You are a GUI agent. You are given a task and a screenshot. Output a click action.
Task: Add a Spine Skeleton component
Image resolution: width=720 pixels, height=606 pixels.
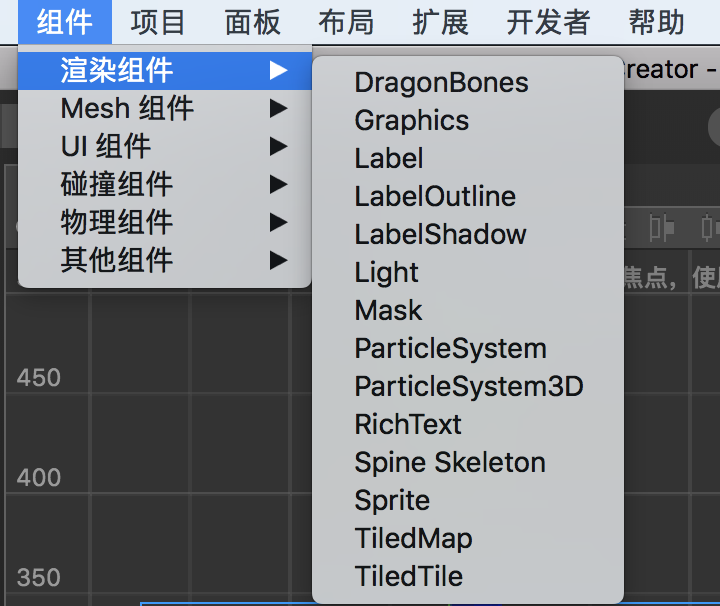[450, 463]
